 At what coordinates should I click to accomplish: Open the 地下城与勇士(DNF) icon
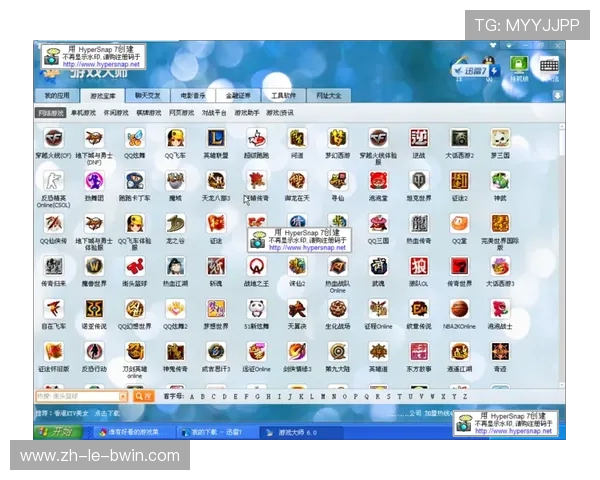(94, 138)
